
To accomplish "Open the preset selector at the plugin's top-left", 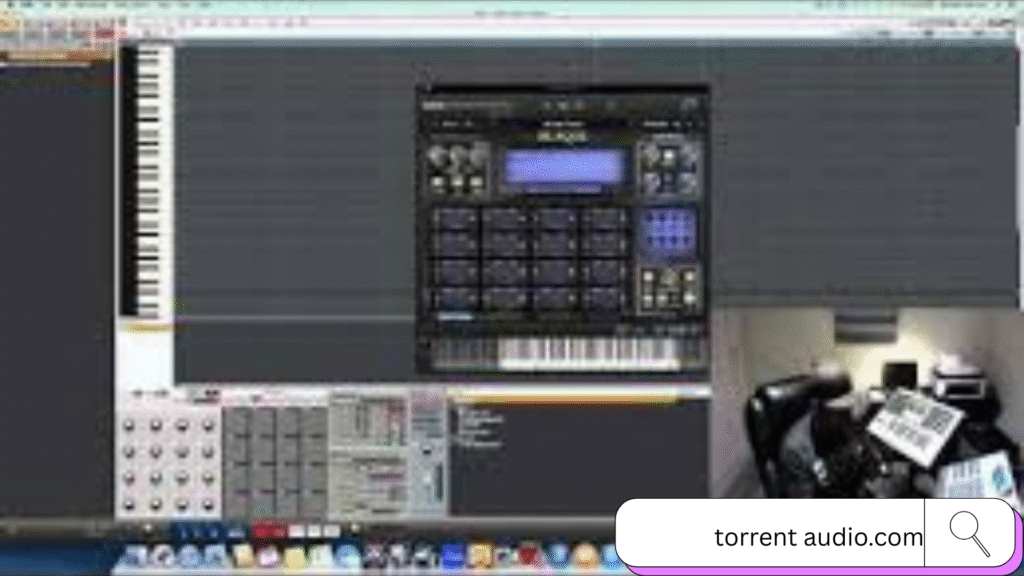I will coord(453,125).
